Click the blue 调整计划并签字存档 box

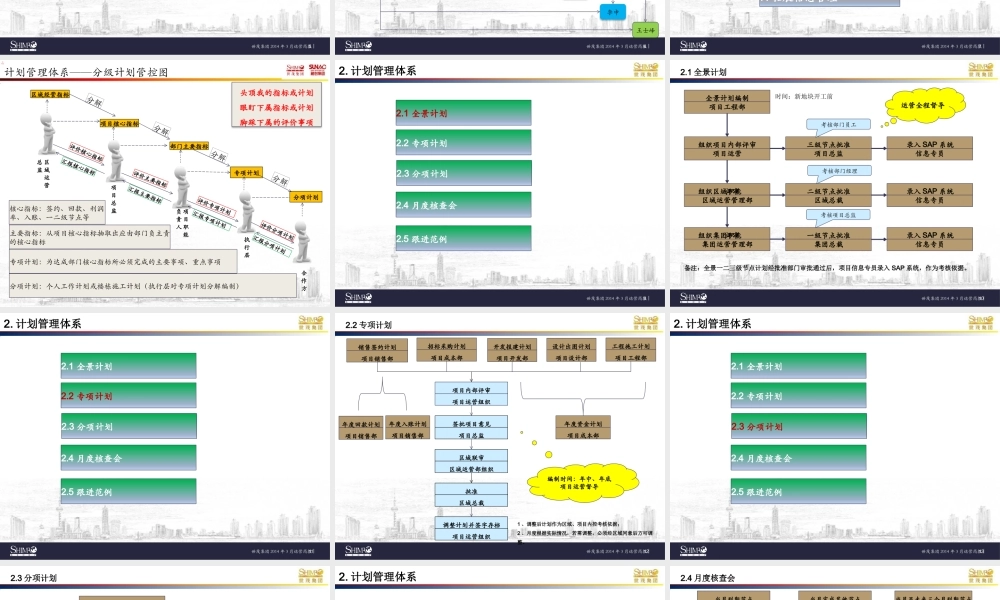click(471, 530)
